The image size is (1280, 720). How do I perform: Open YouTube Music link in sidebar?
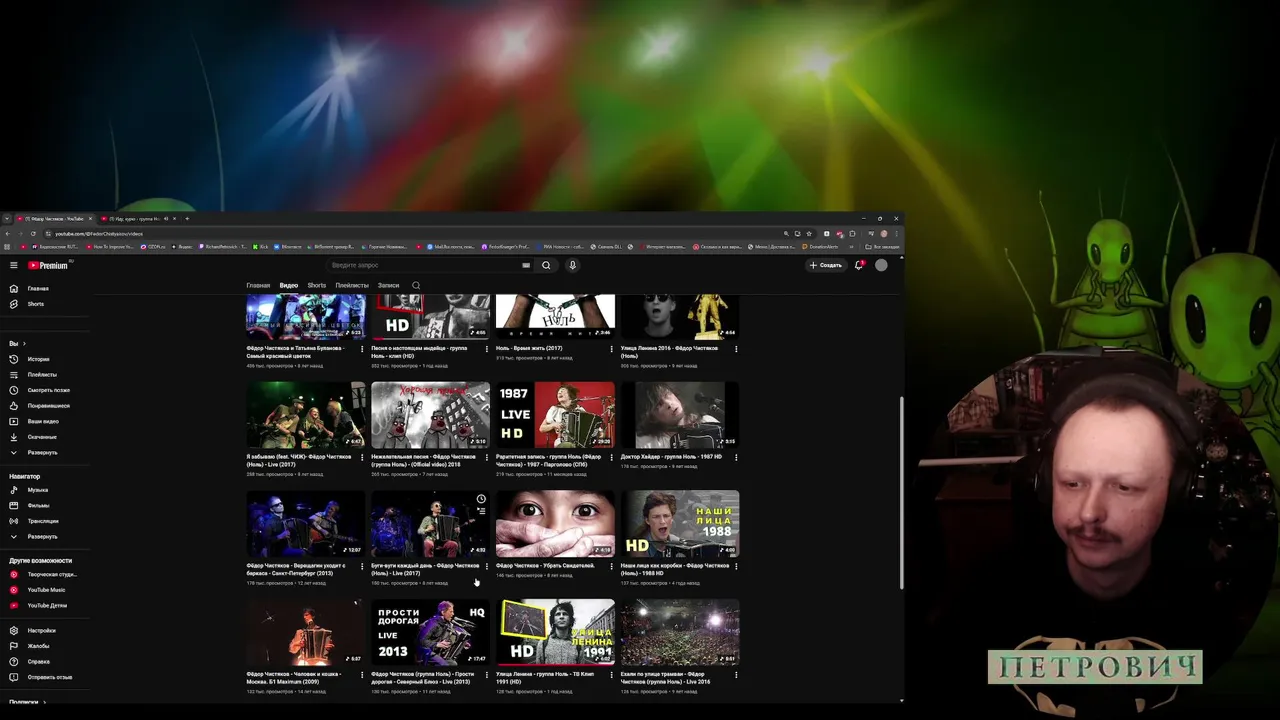pyautogui.click(x=46, y=590)
